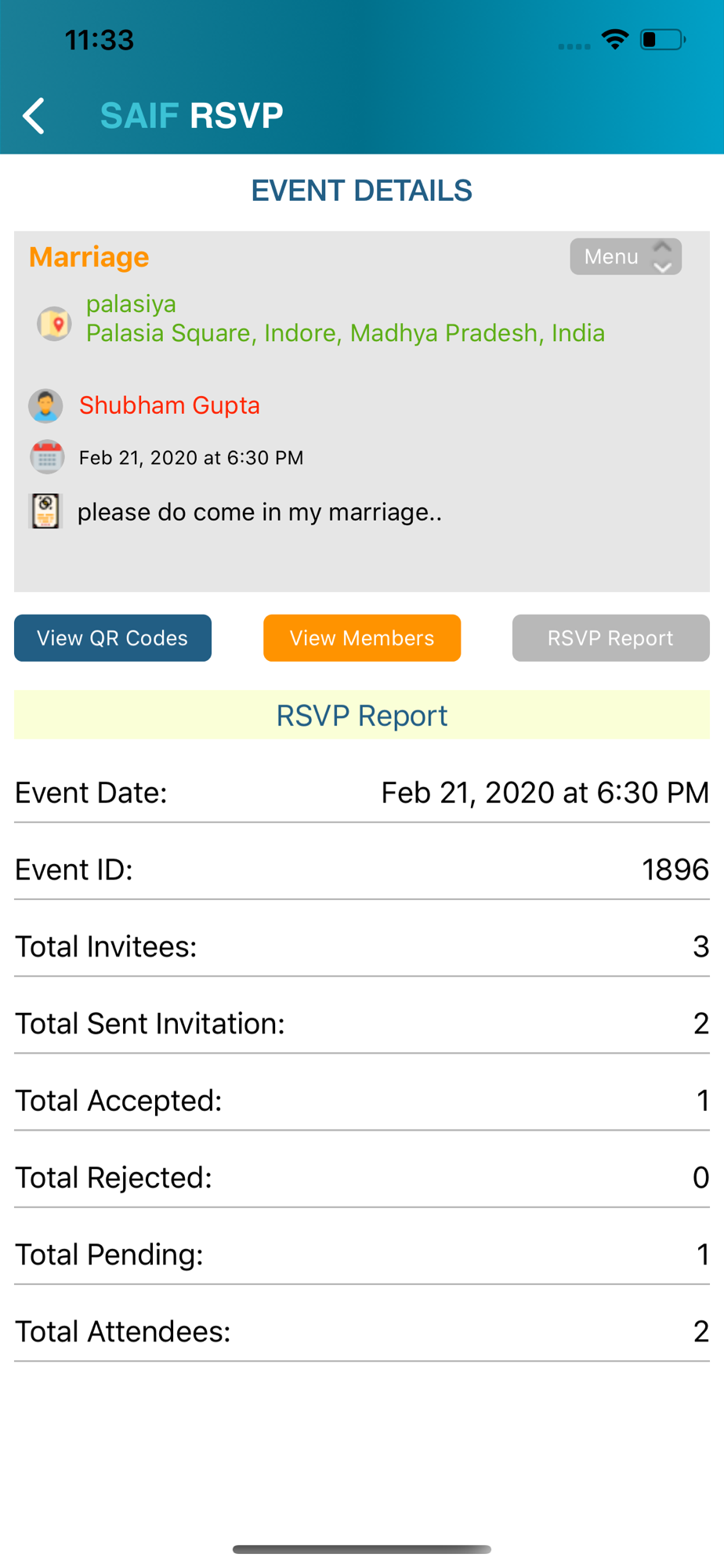Open View Members list
The image size is (724, 1568).
[x=362, y=638]
